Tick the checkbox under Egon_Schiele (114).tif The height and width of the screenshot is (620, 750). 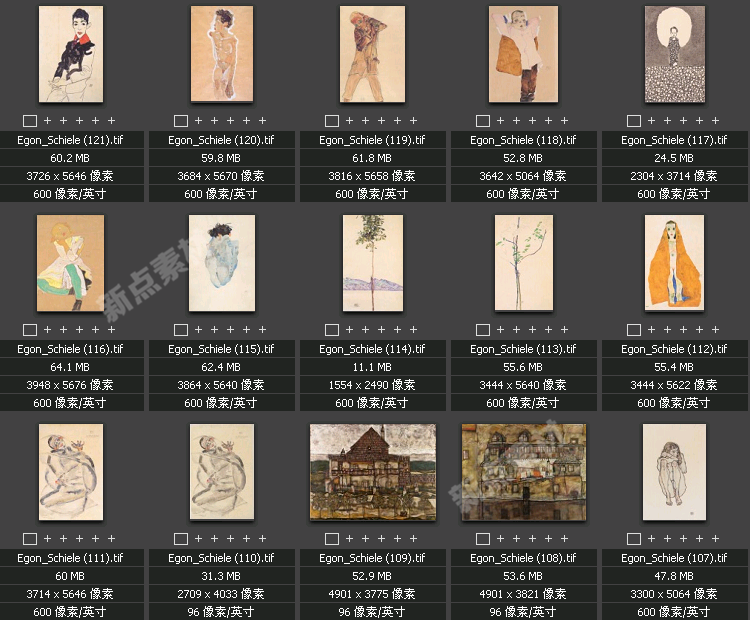coord(331,330)
